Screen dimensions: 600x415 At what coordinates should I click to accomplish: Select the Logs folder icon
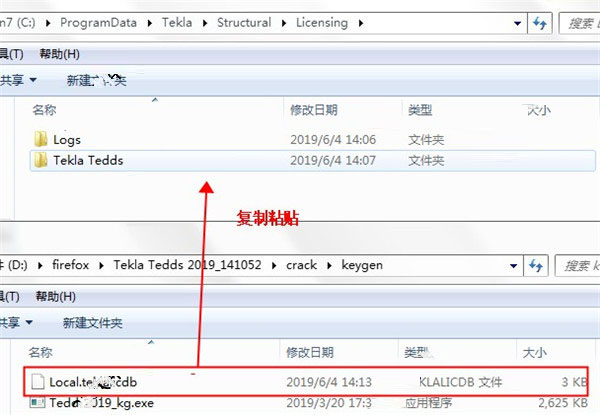coord(40,140)
